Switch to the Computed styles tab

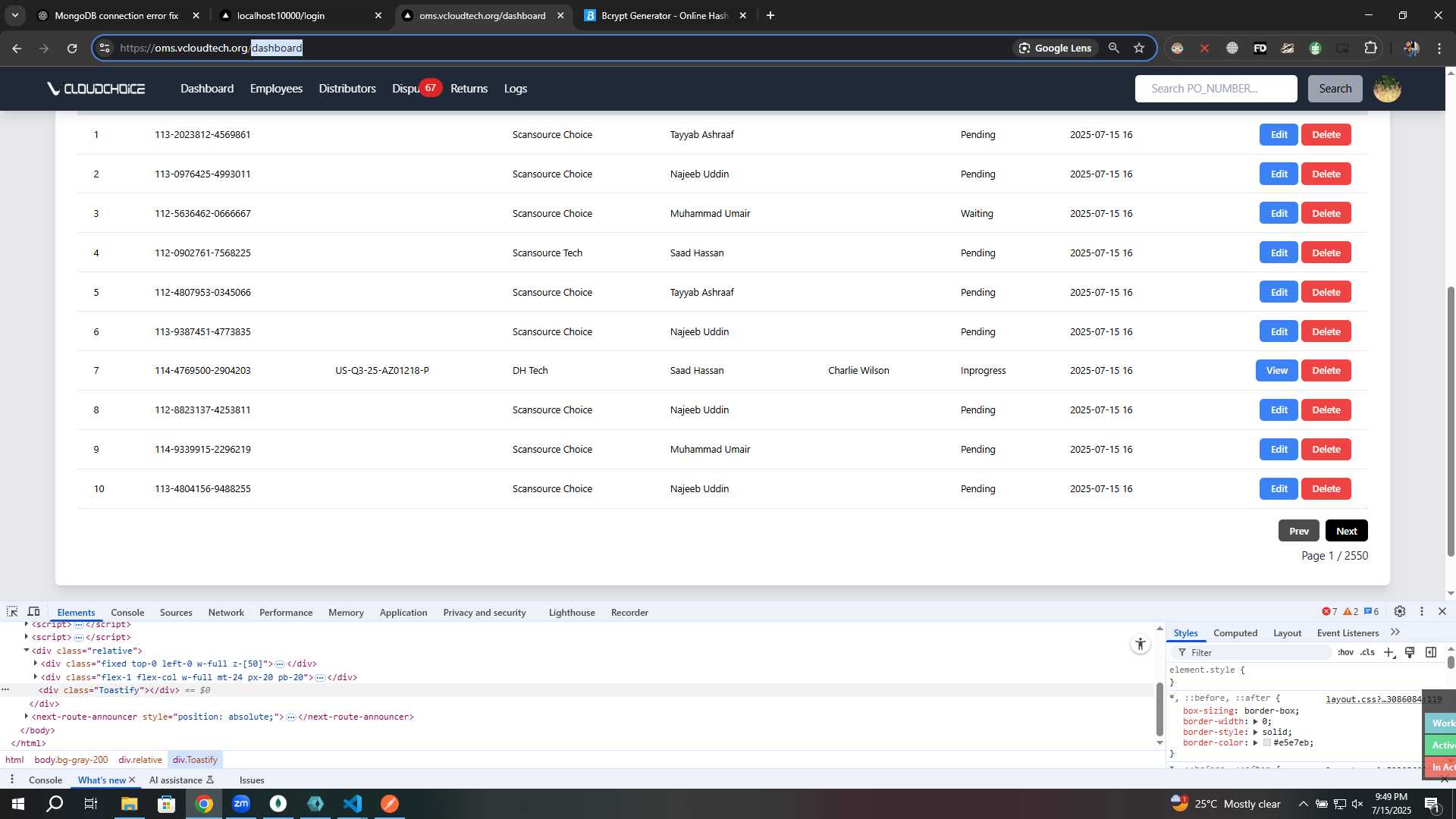click(1235, 632)
